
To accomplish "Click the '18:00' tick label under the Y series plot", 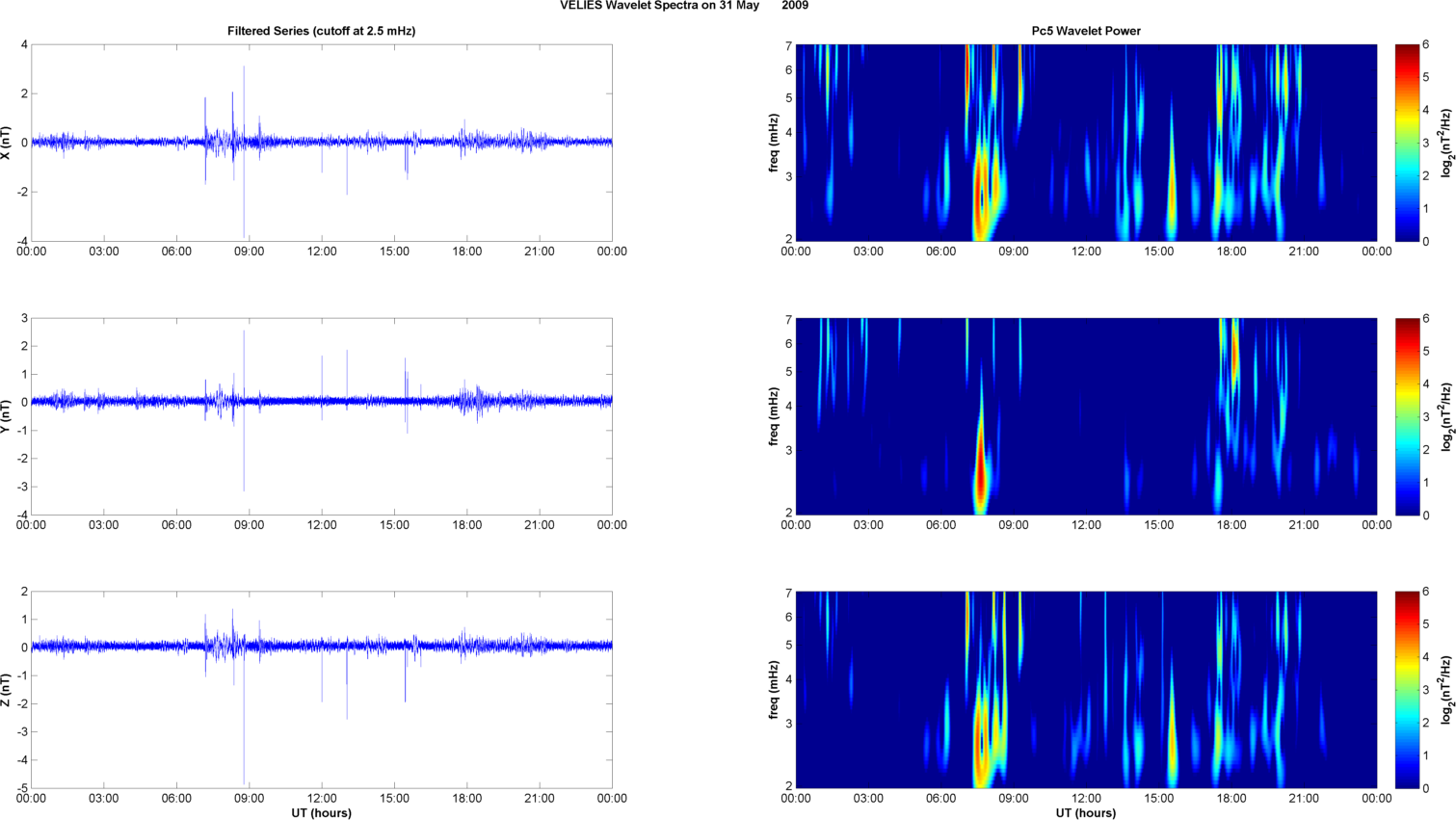I will tap(466, 525).
